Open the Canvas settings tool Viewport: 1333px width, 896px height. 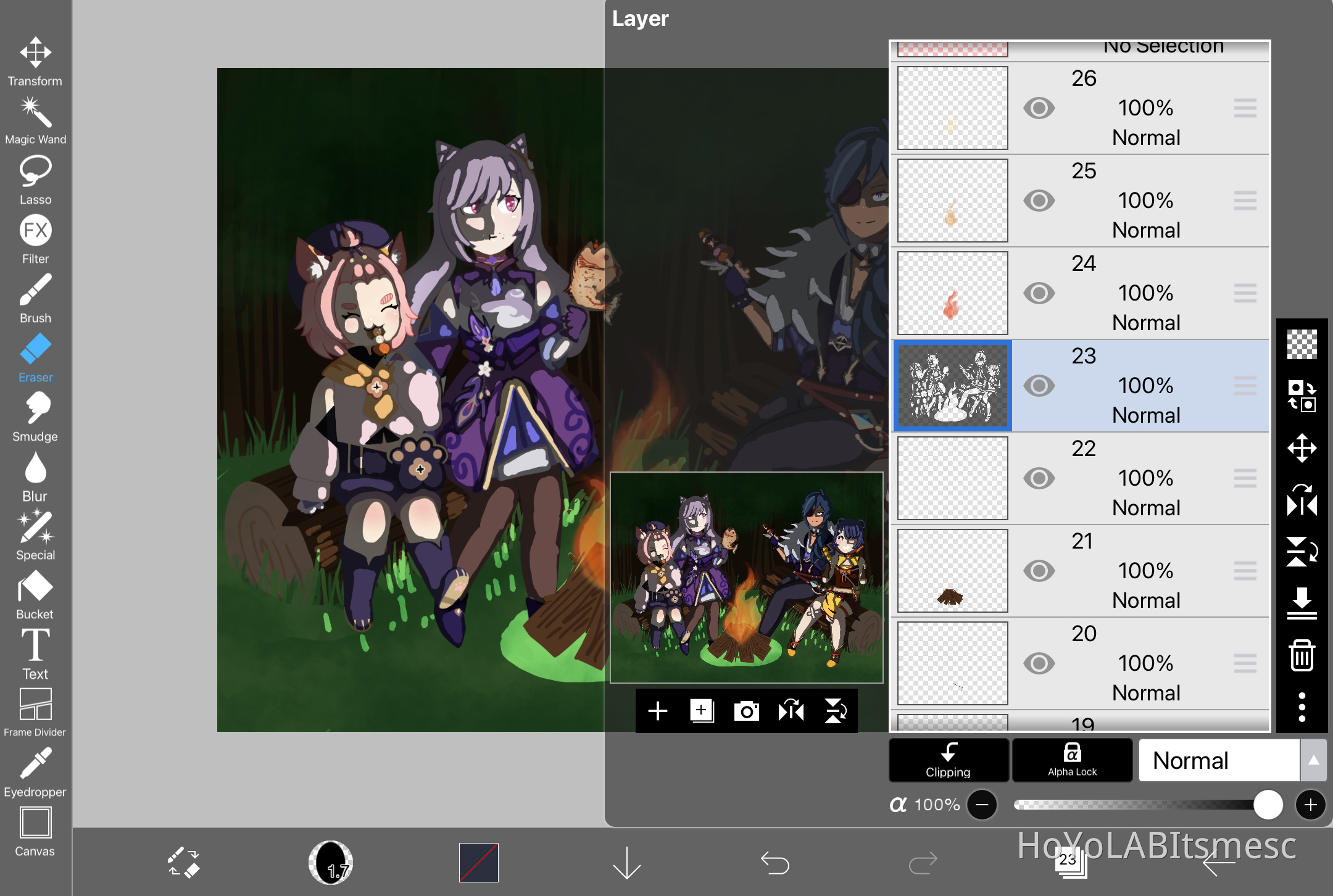(x=35, y=831)
